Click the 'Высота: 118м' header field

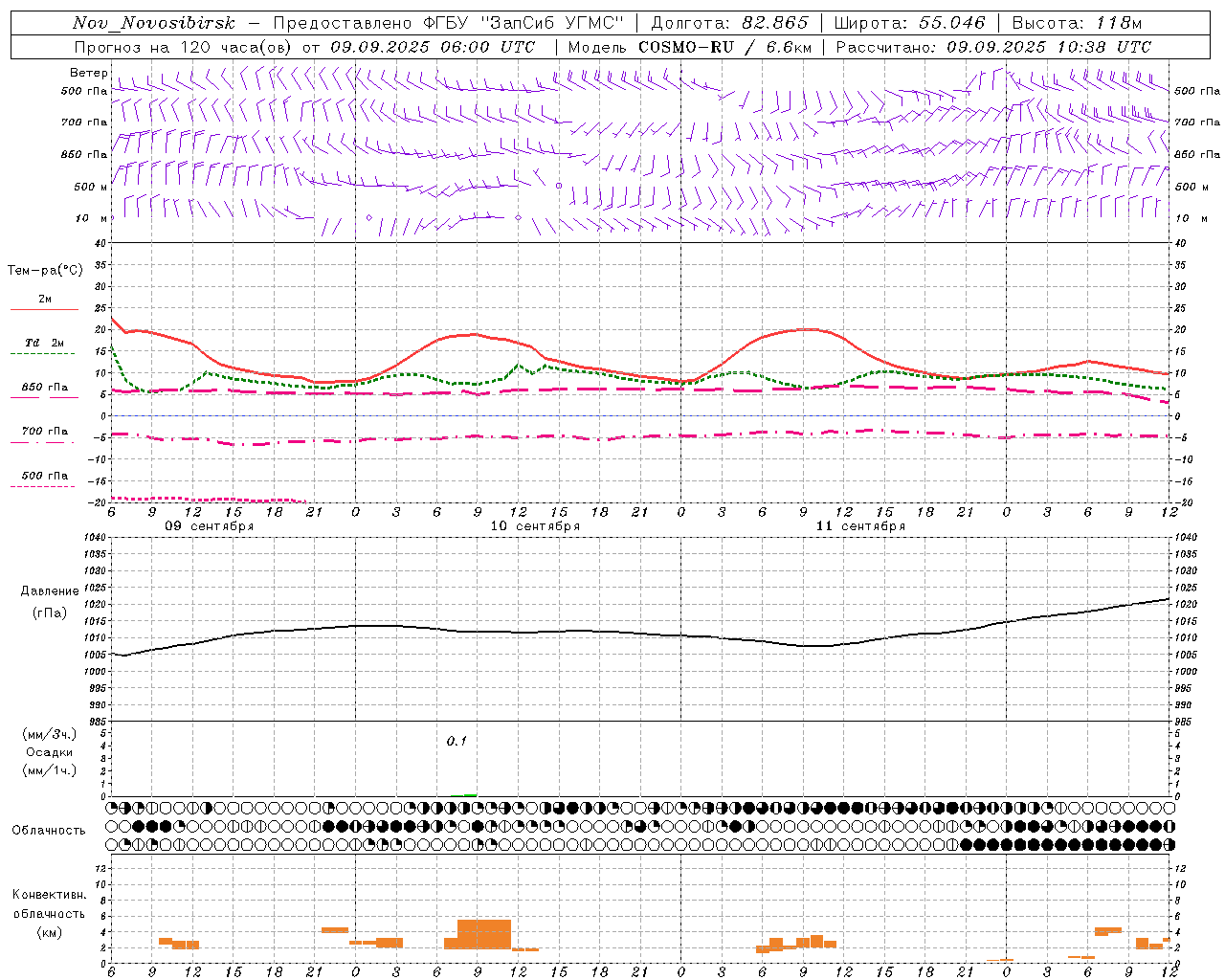pyautogui.click(x=1077, y=23)
